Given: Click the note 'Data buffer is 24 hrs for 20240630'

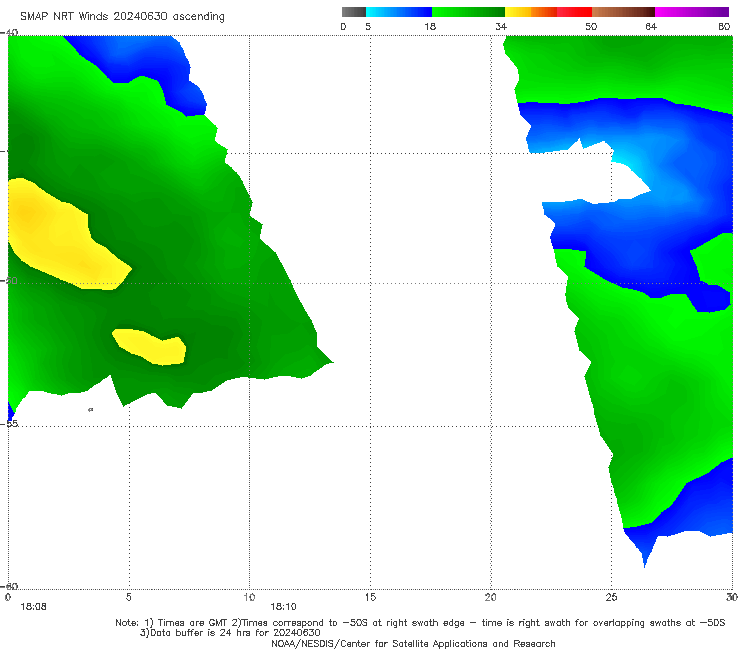Looking at the screenshot, I should 230,633.
